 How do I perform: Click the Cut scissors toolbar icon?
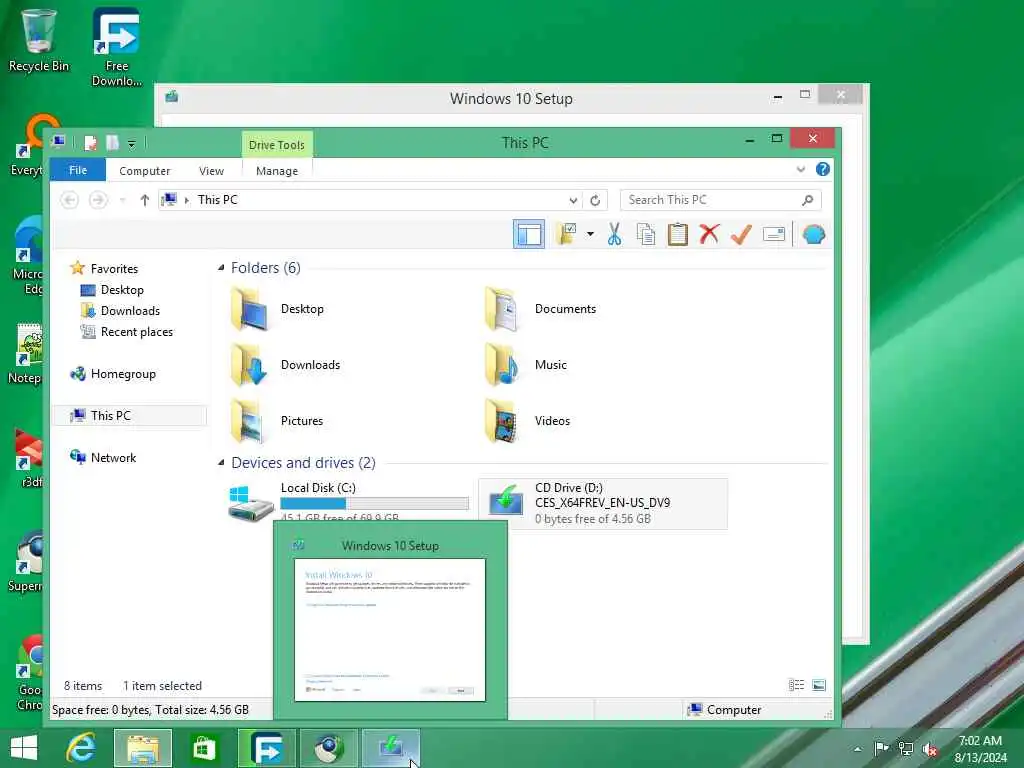[614, 234]
